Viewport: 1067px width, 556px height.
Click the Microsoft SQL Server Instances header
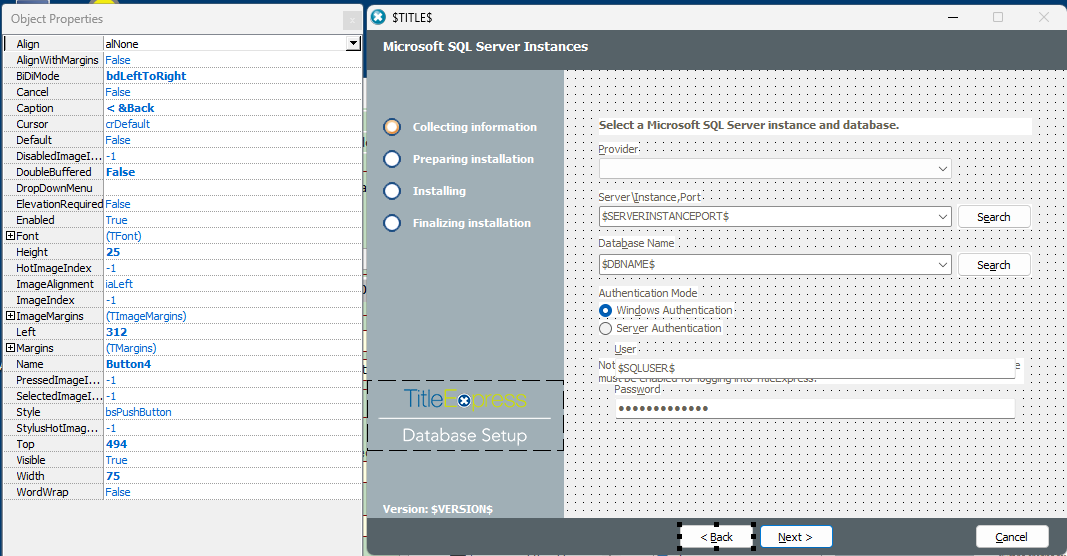(485, 46)
